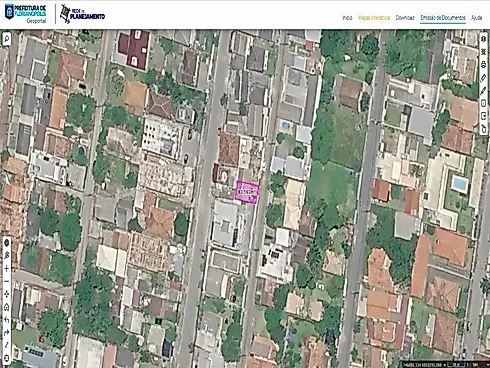
Task: Open the Mapas Interativos menu item
Action: (374, 18)
